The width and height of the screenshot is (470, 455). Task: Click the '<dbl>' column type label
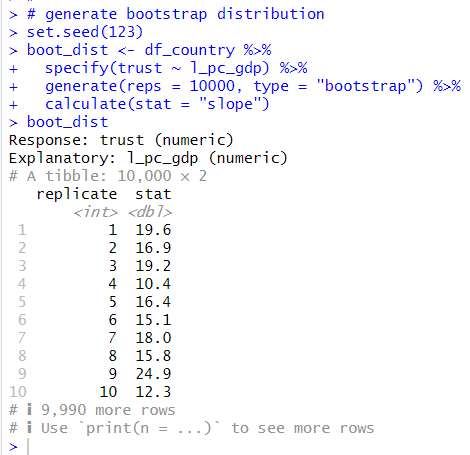point(150,212)
